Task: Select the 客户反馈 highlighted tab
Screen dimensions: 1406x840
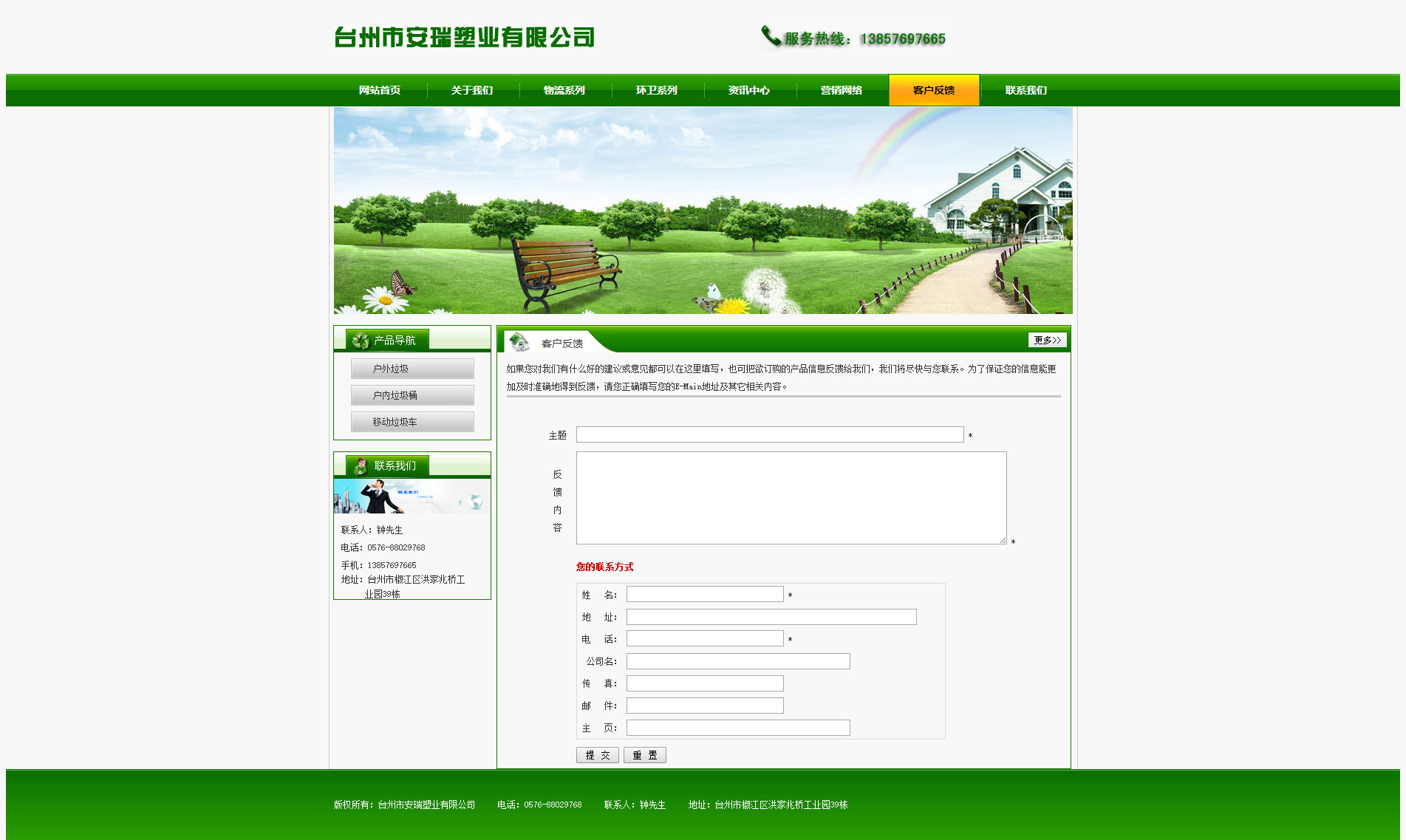Action: 934,90
